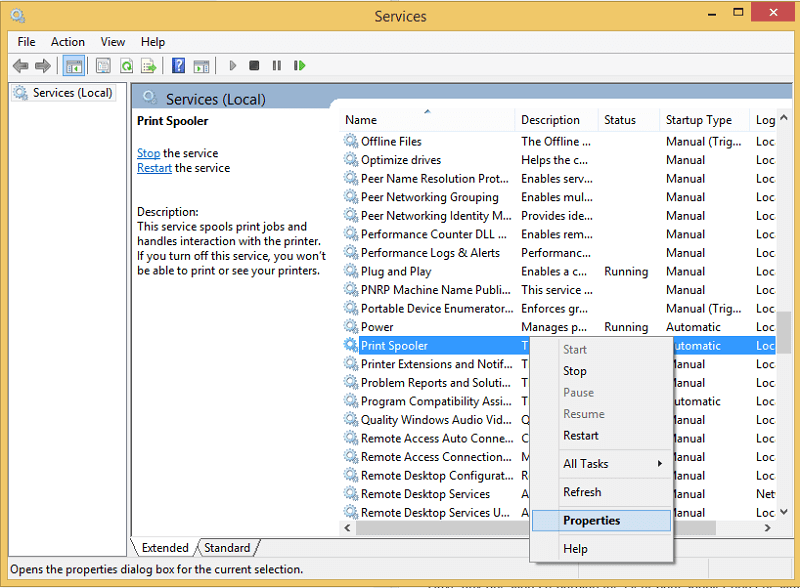
Task: Click the Restart the service link
Action: [154, 168]
